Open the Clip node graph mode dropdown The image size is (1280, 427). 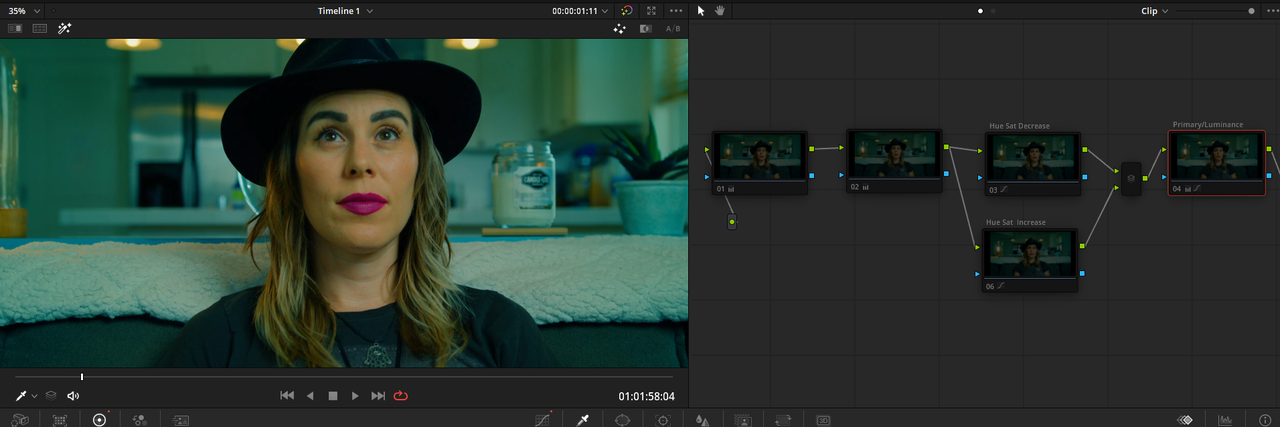pyautogui.click(x=1155, y=10)
